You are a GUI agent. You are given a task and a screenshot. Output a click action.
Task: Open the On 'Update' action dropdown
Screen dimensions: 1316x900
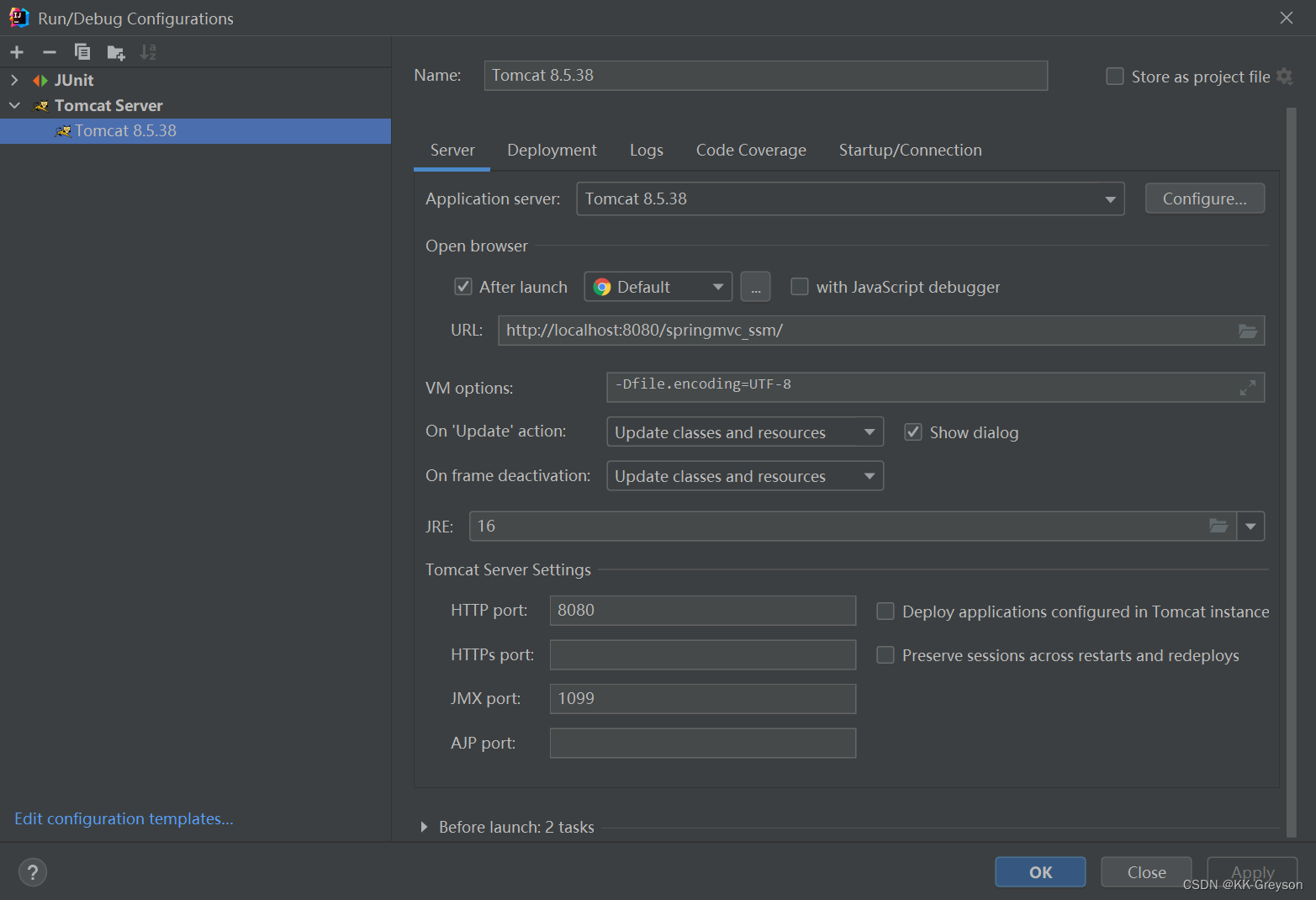(745, 432)
